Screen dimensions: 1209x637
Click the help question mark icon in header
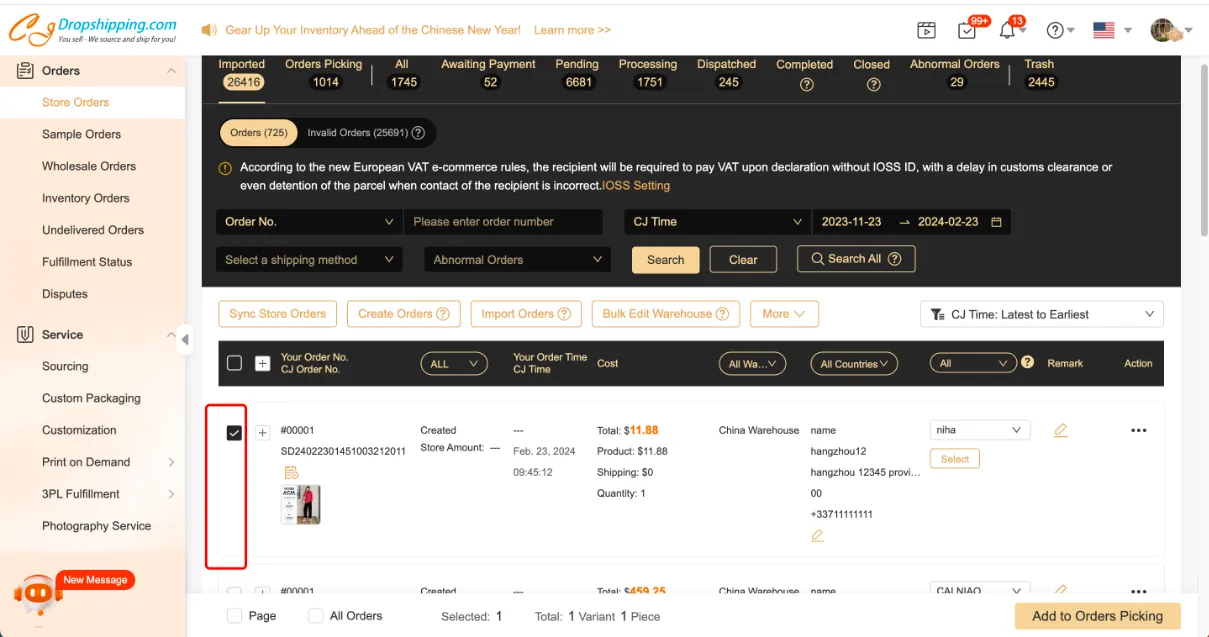1054,30
